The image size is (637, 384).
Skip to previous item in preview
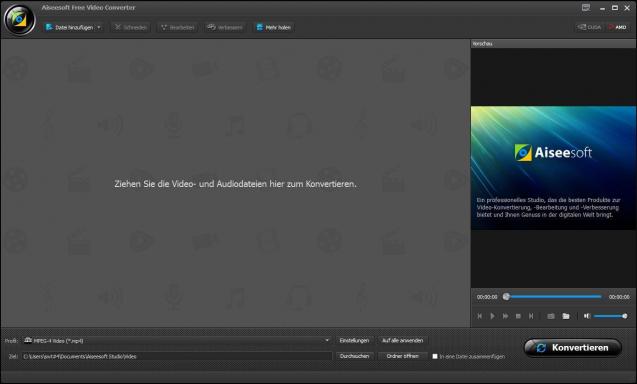coord(479,316)
